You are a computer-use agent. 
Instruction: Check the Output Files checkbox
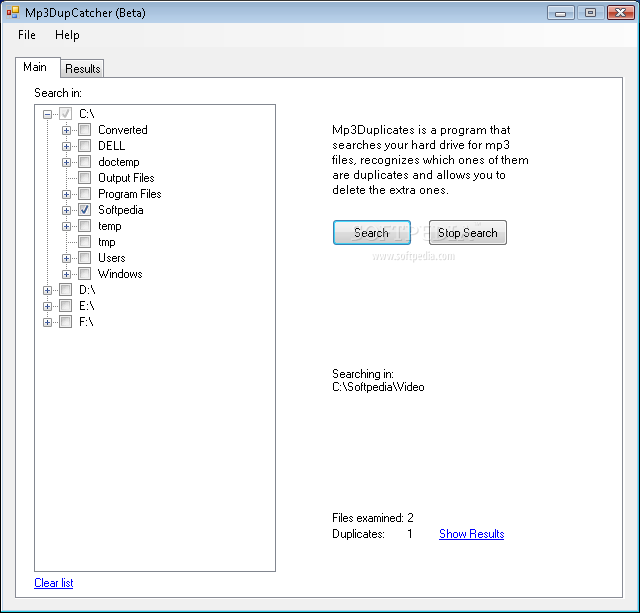coord(84,178)
